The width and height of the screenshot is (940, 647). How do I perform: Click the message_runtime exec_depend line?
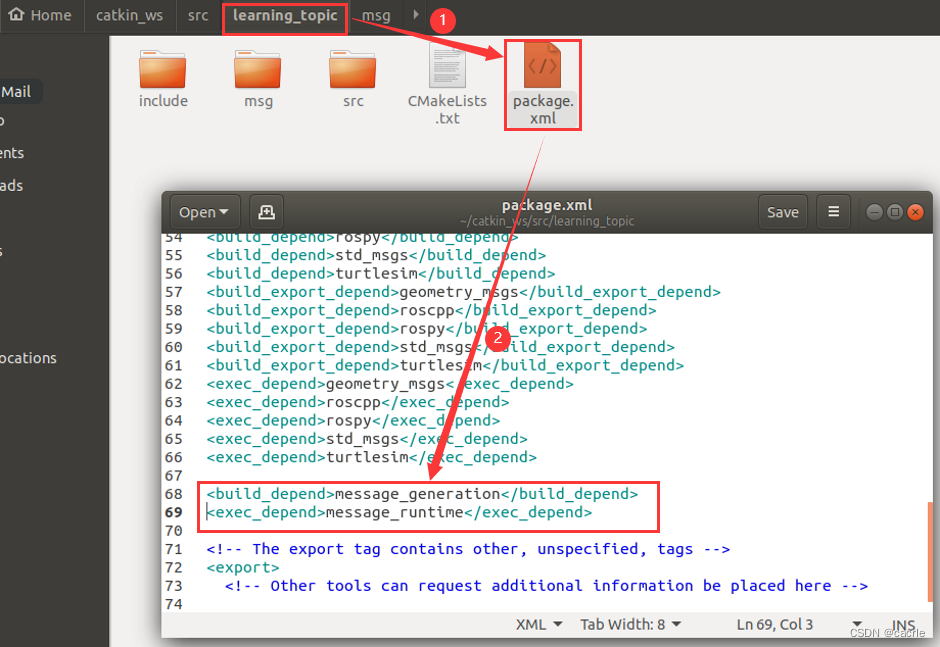399,512
